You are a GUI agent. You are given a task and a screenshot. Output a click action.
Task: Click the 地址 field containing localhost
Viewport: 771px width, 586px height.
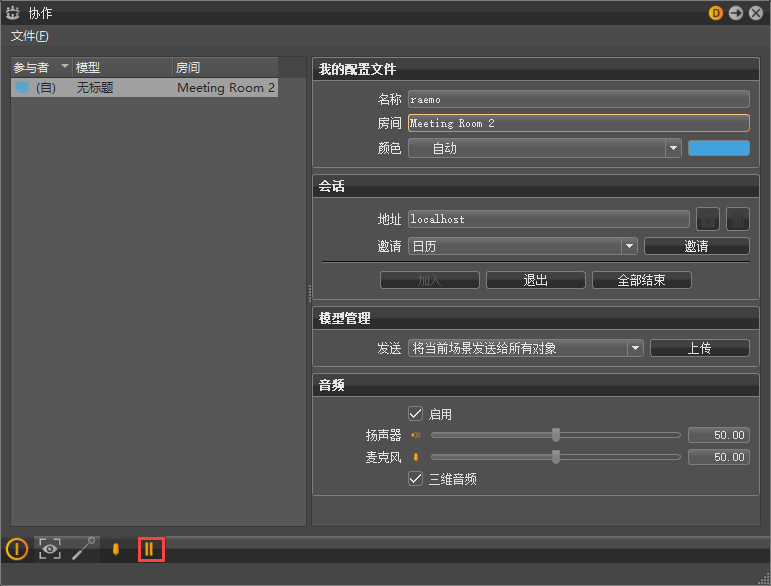(x=549, y=219)
